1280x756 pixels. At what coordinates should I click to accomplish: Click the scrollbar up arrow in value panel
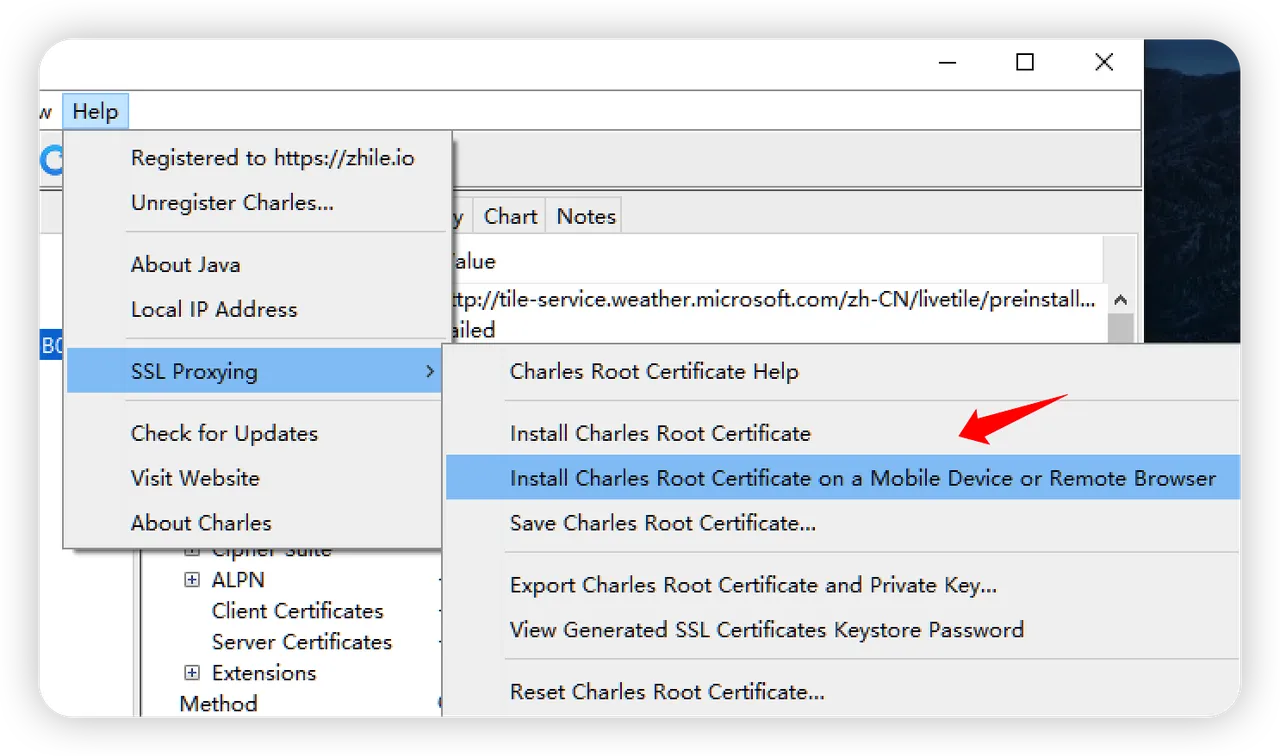tap(1120, 300)
